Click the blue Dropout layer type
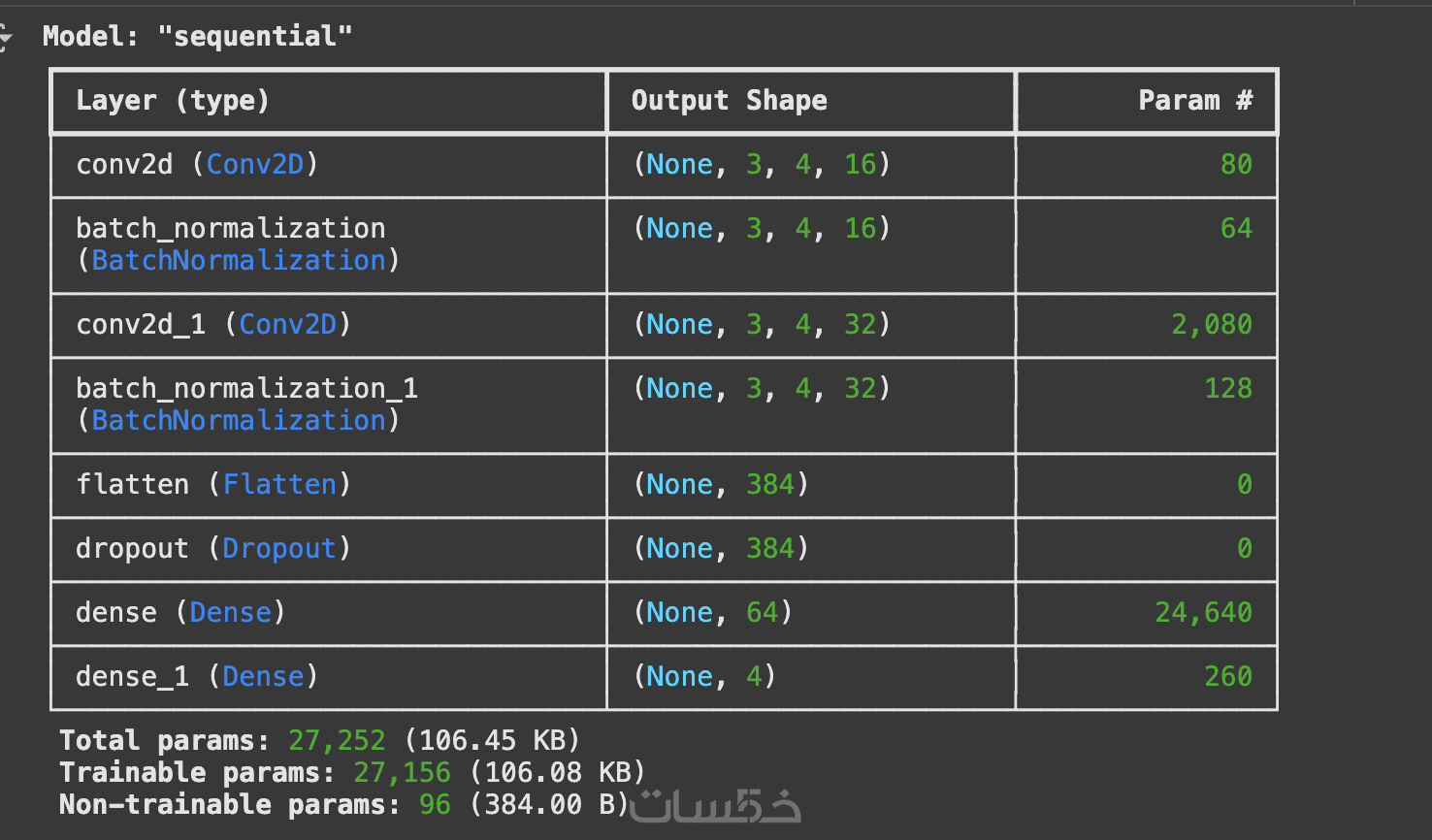The image size is (1432, 840). tap(279, 548)
